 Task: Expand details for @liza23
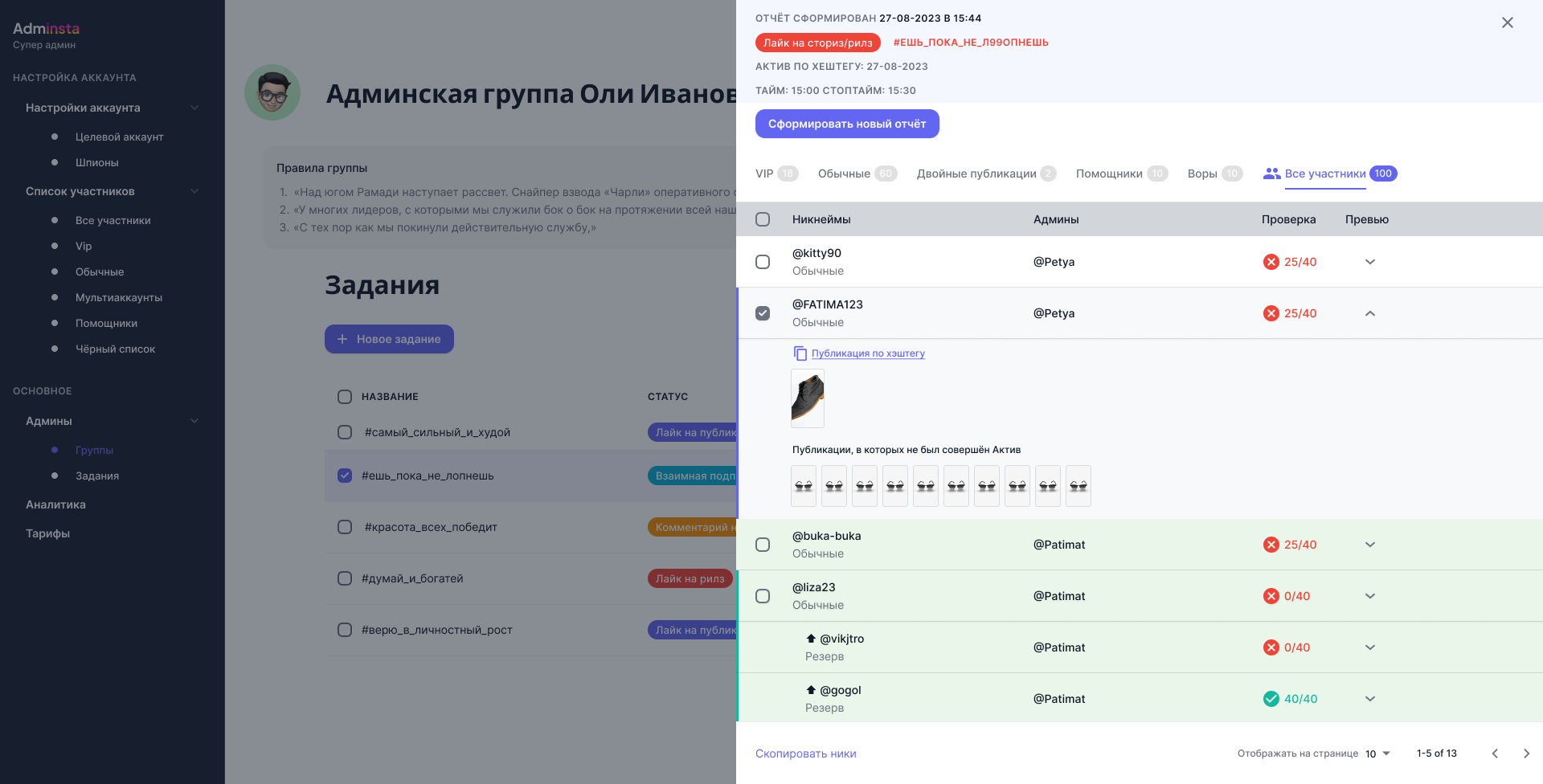point(1370,595)
